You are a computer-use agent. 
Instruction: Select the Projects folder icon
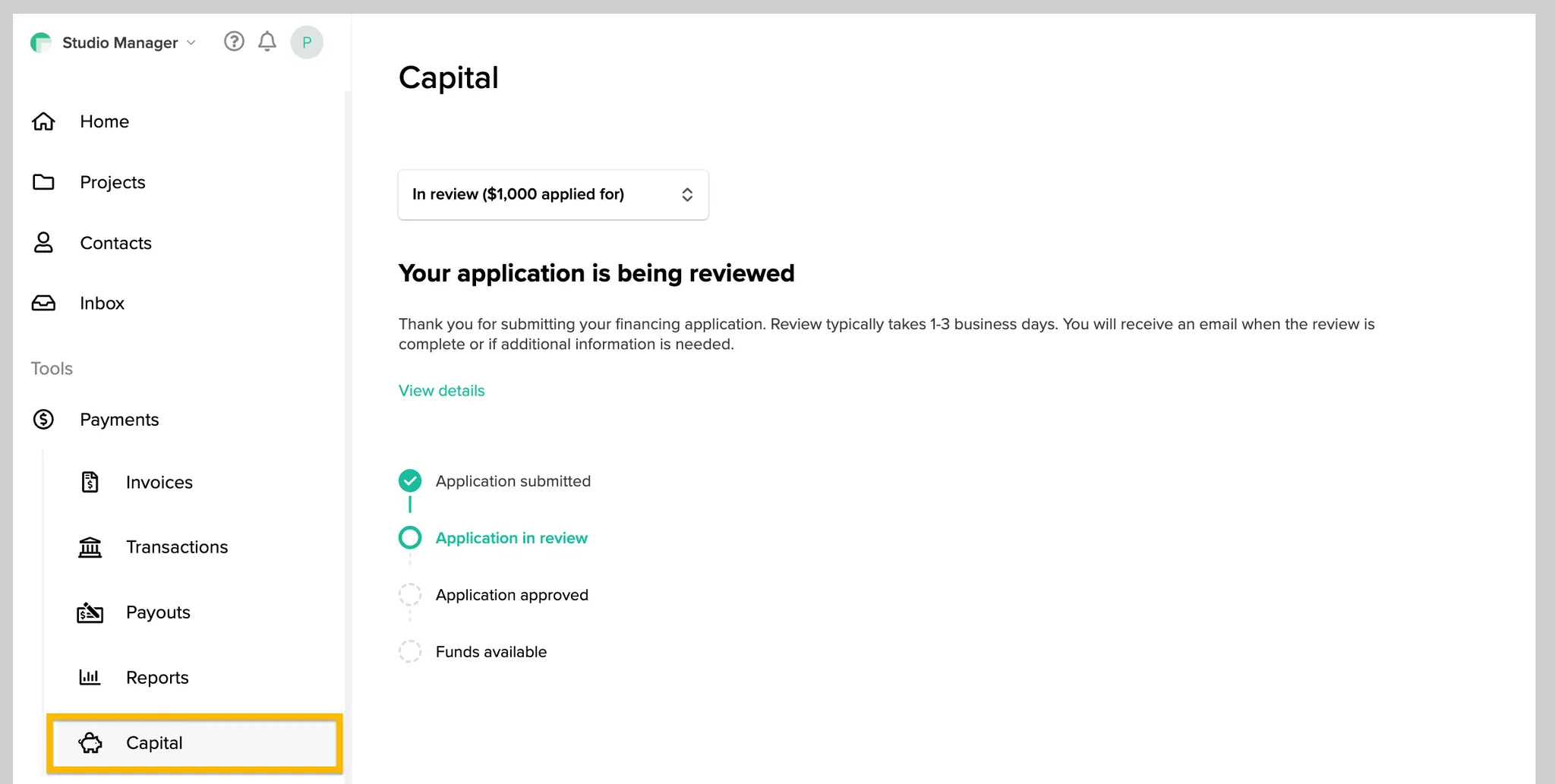click(x=43, y=182)
